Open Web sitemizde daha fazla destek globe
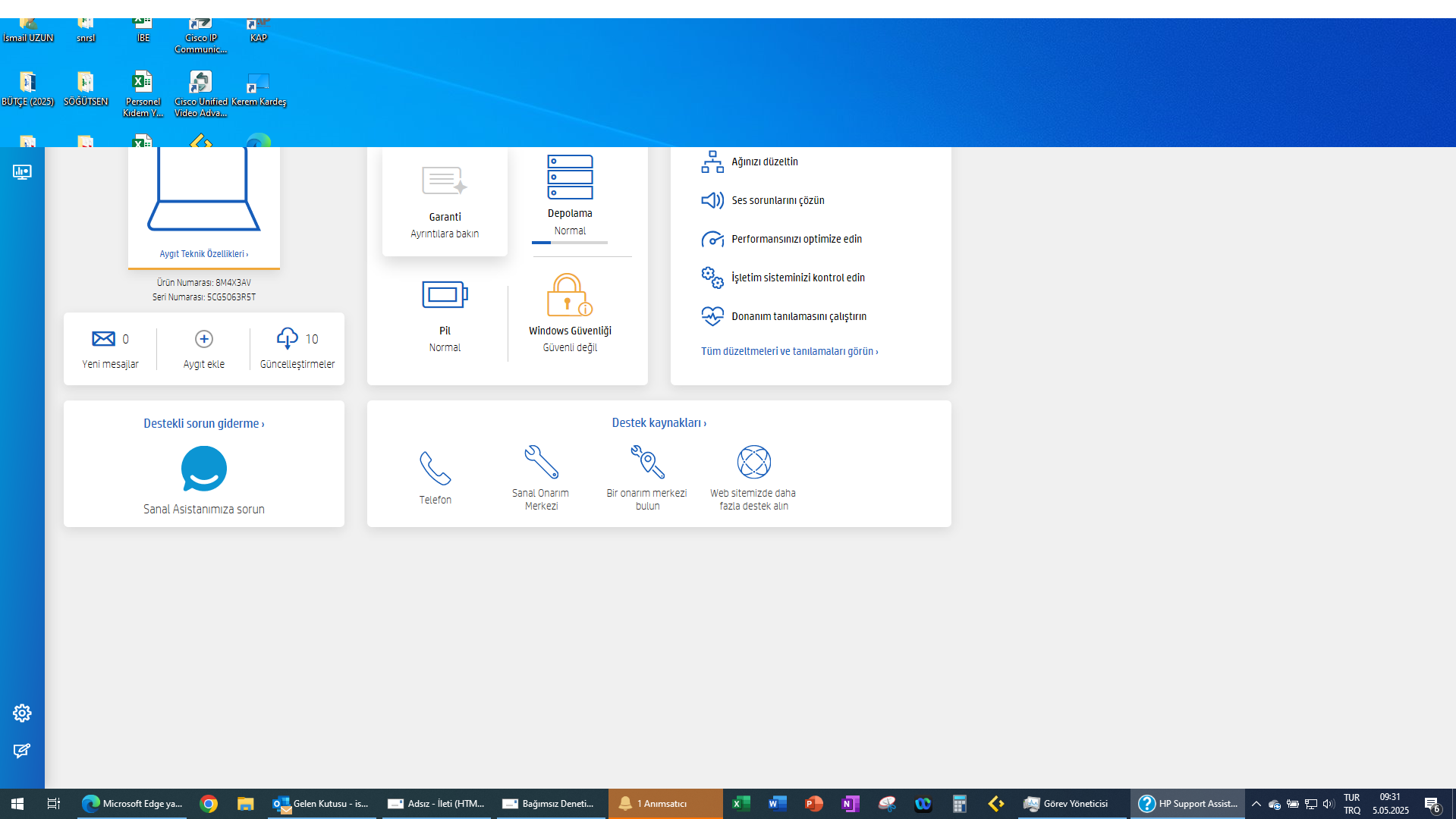The width and height of the screenshot is (1456, 819). [x=754, y=462]
